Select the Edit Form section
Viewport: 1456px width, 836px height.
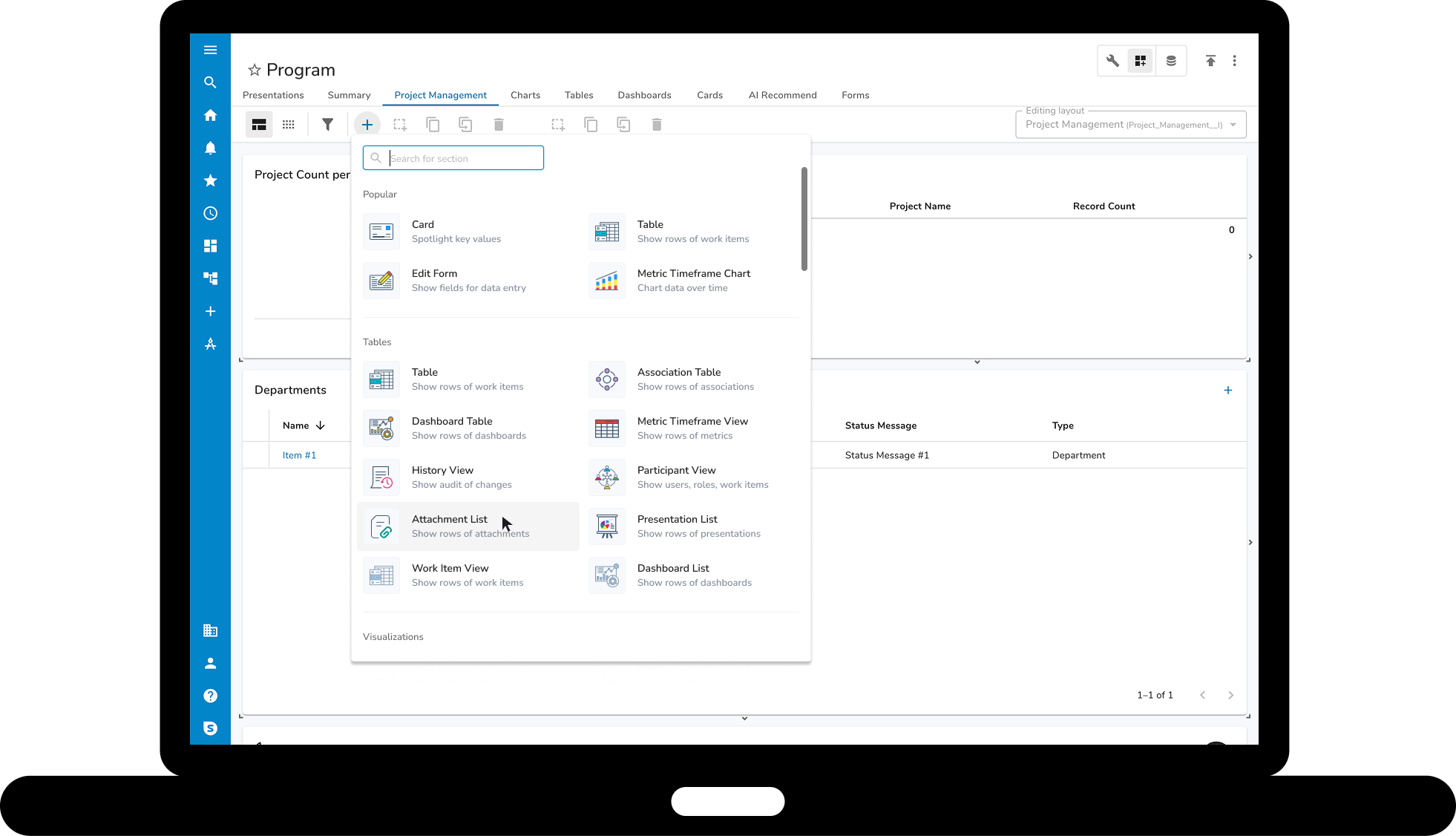point(470,281)
